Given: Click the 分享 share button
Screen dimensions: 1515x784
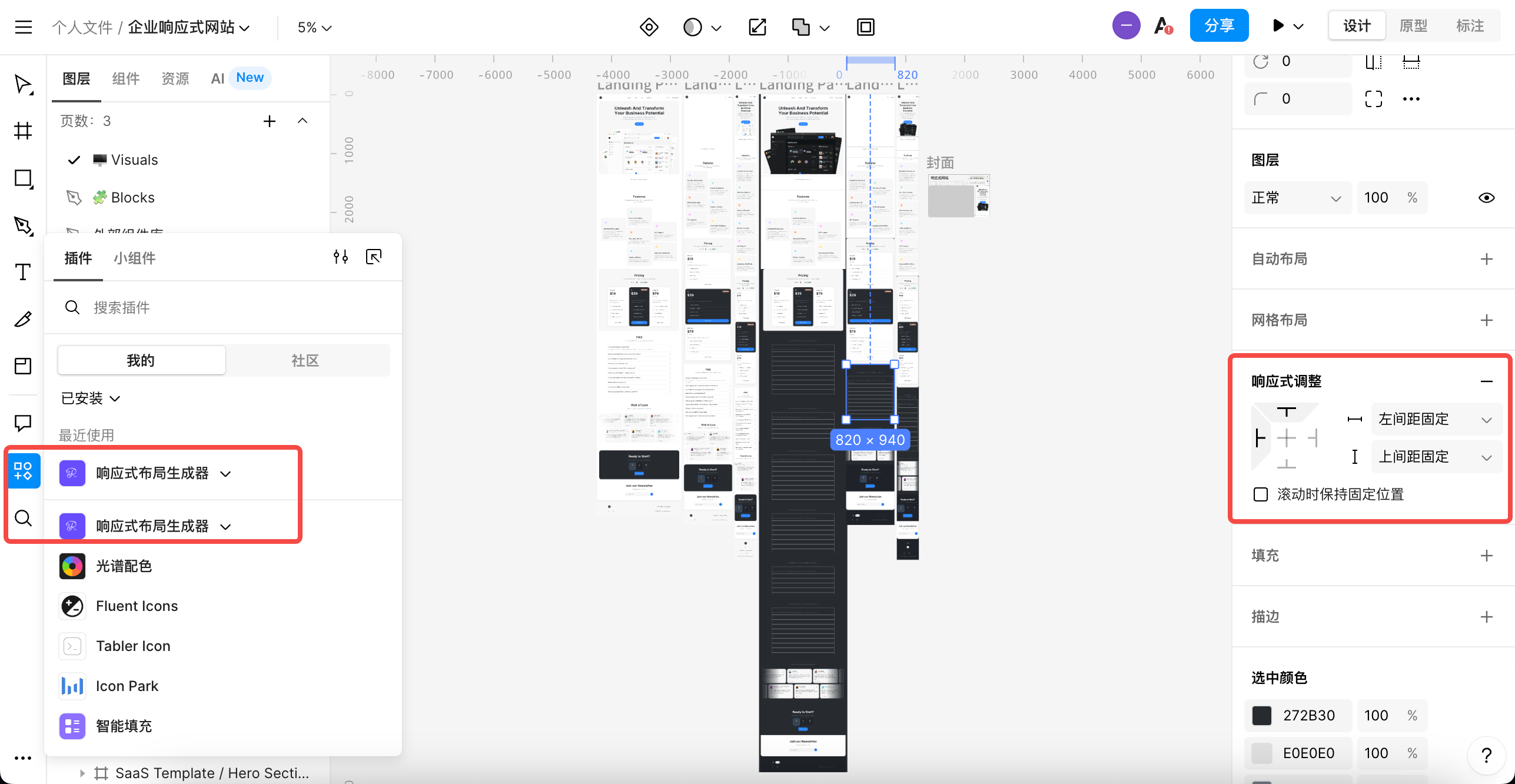Looking at the screenshot, I should point(1219,25).
